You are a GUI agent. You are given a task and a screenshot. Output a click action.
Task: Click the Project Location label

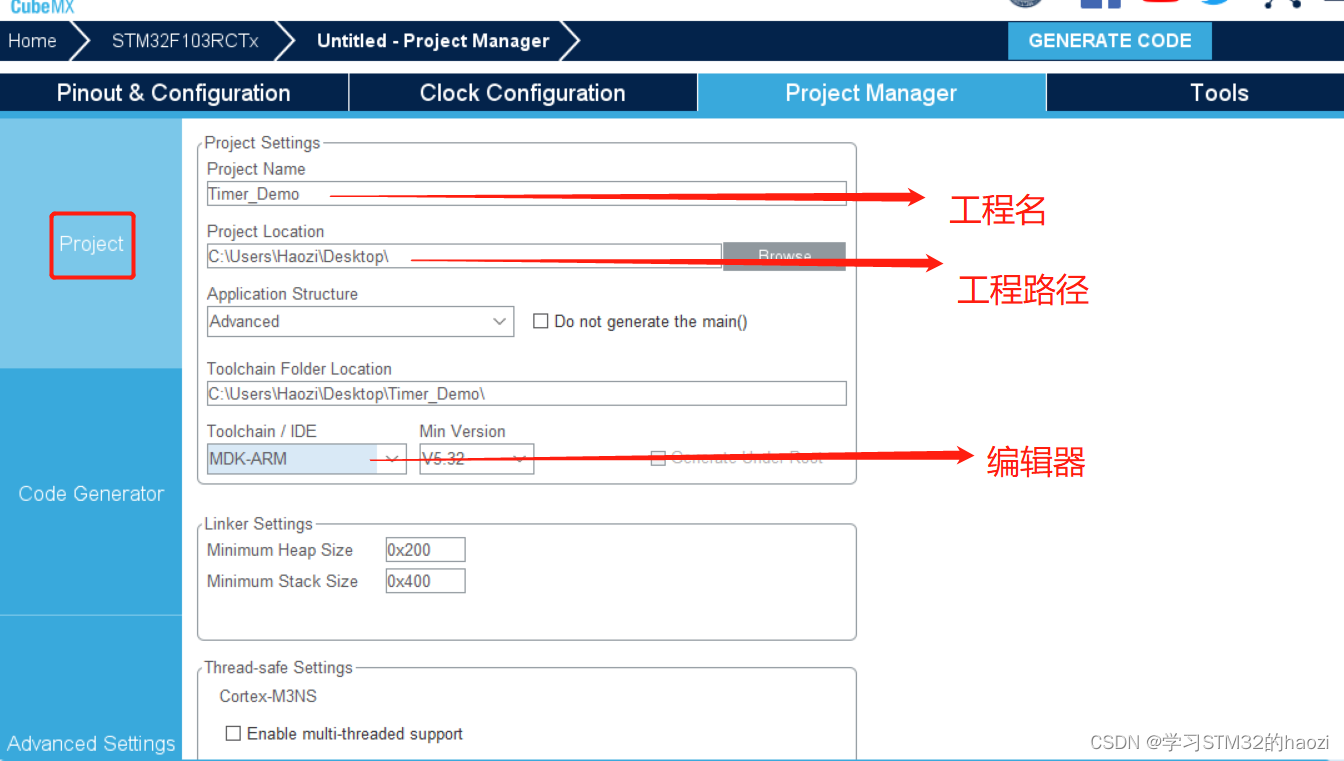[x=265, y=231]
